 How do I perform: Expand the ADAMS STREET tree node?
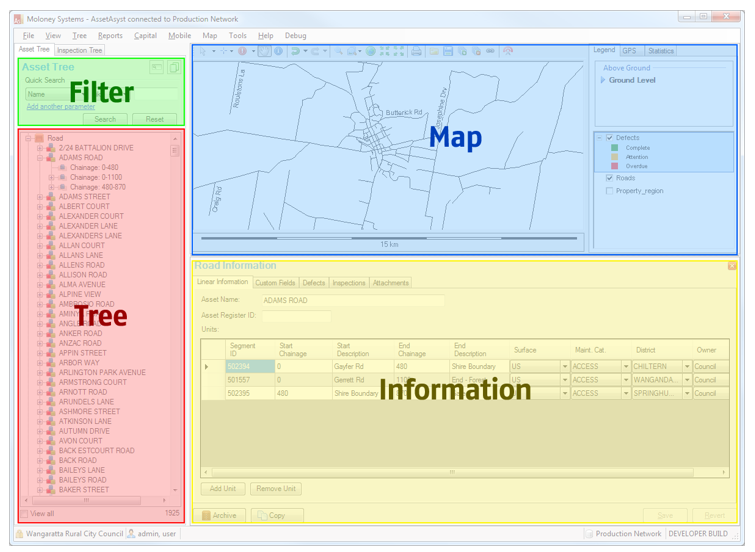(40, 197)
